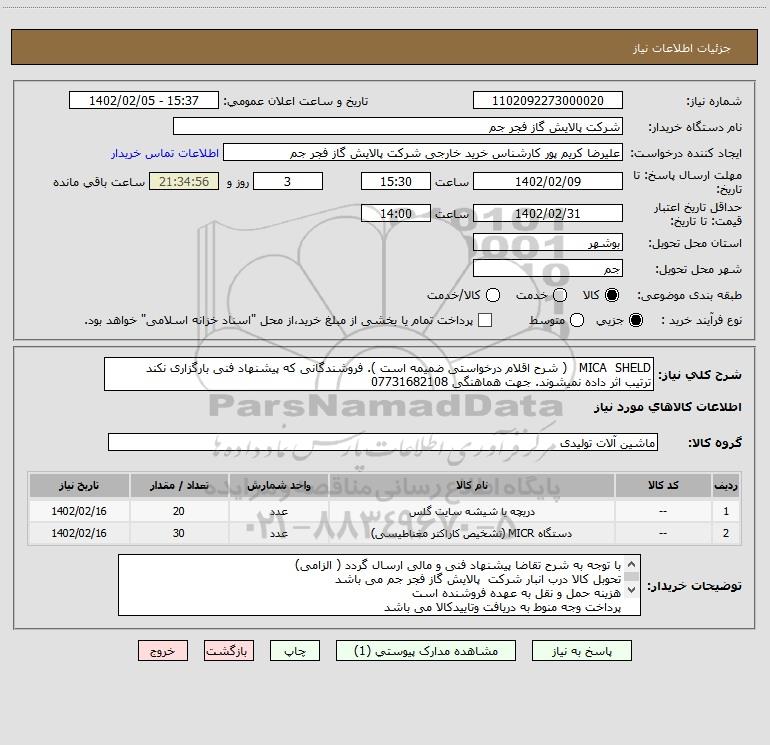This screenshot has height=745, width=770.
Task: Click the price validity date 1402/02/31
Action: click(x=548, y=213)
